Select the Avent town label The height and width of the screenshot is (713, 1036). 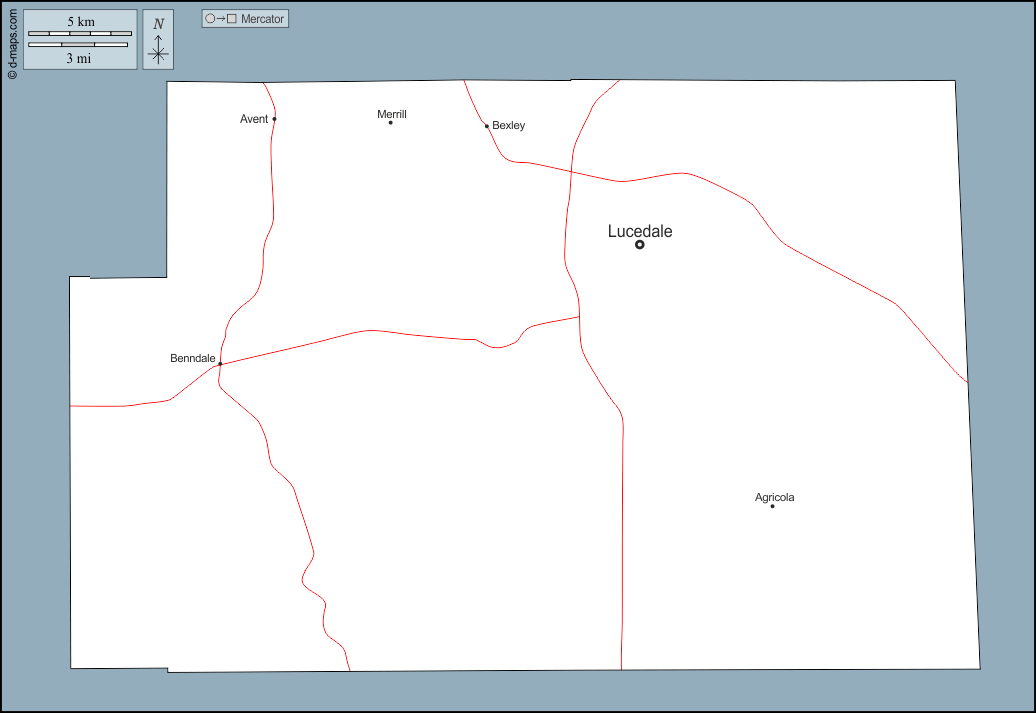coord(254,119)
